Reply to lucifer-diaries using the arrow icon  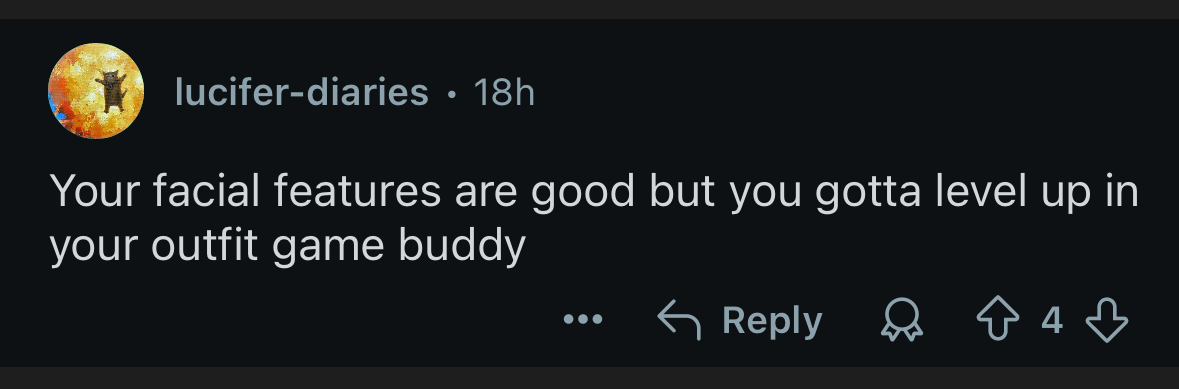679,320
